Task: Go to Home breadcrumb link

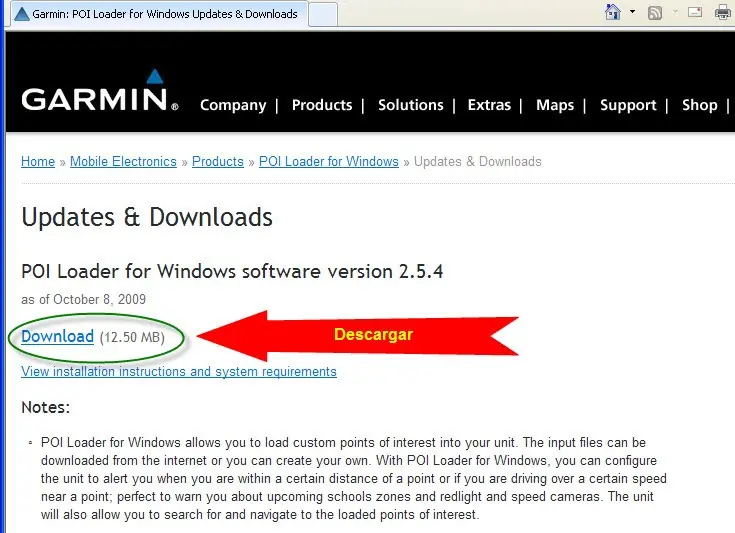Action: (38, 161)
